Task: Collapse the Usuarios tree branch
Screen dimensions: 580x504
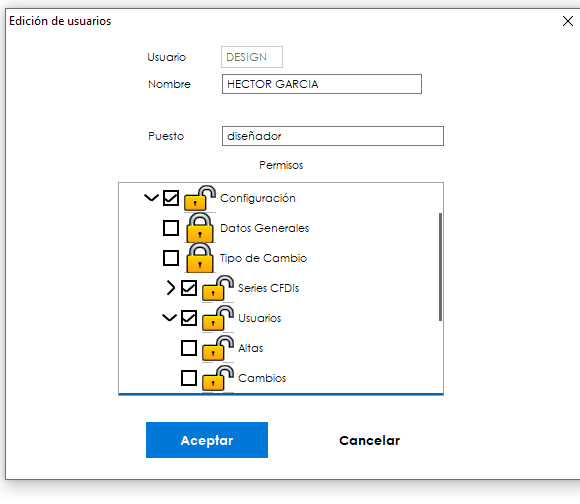Action: pos(169,318)
